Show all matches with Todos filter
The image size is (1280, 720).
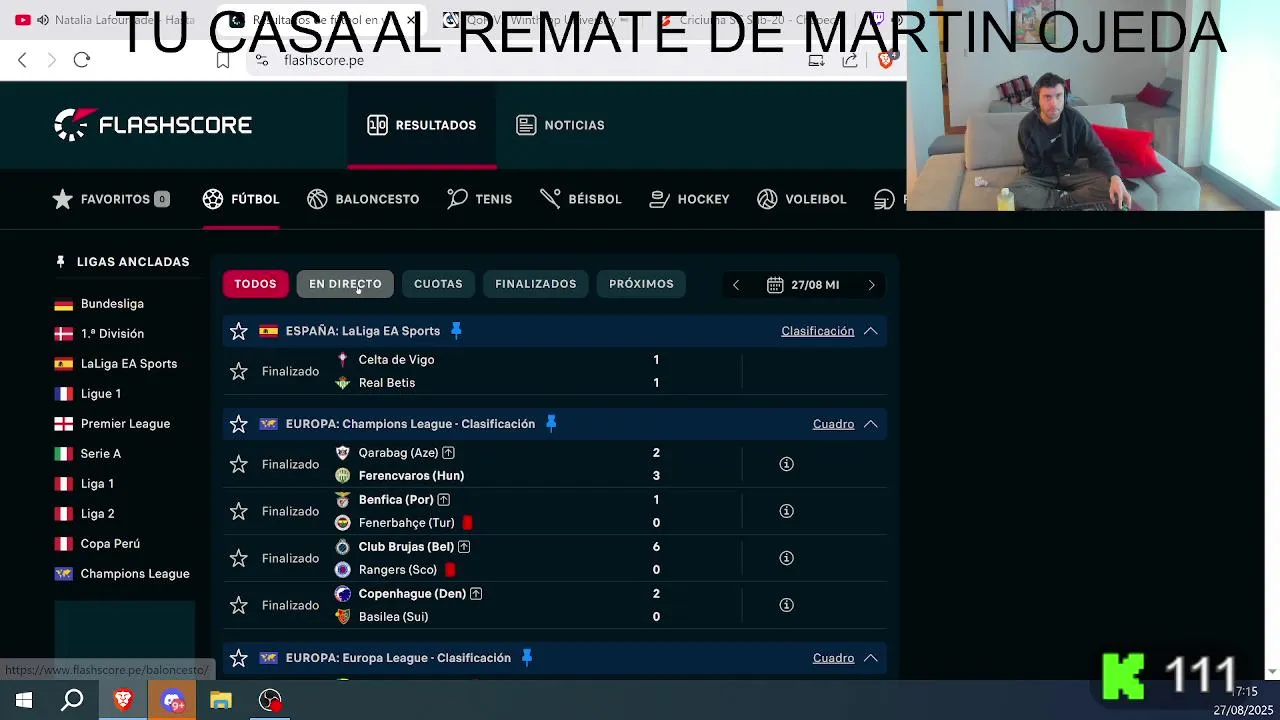pyautogui.click(x=255, y=284)
